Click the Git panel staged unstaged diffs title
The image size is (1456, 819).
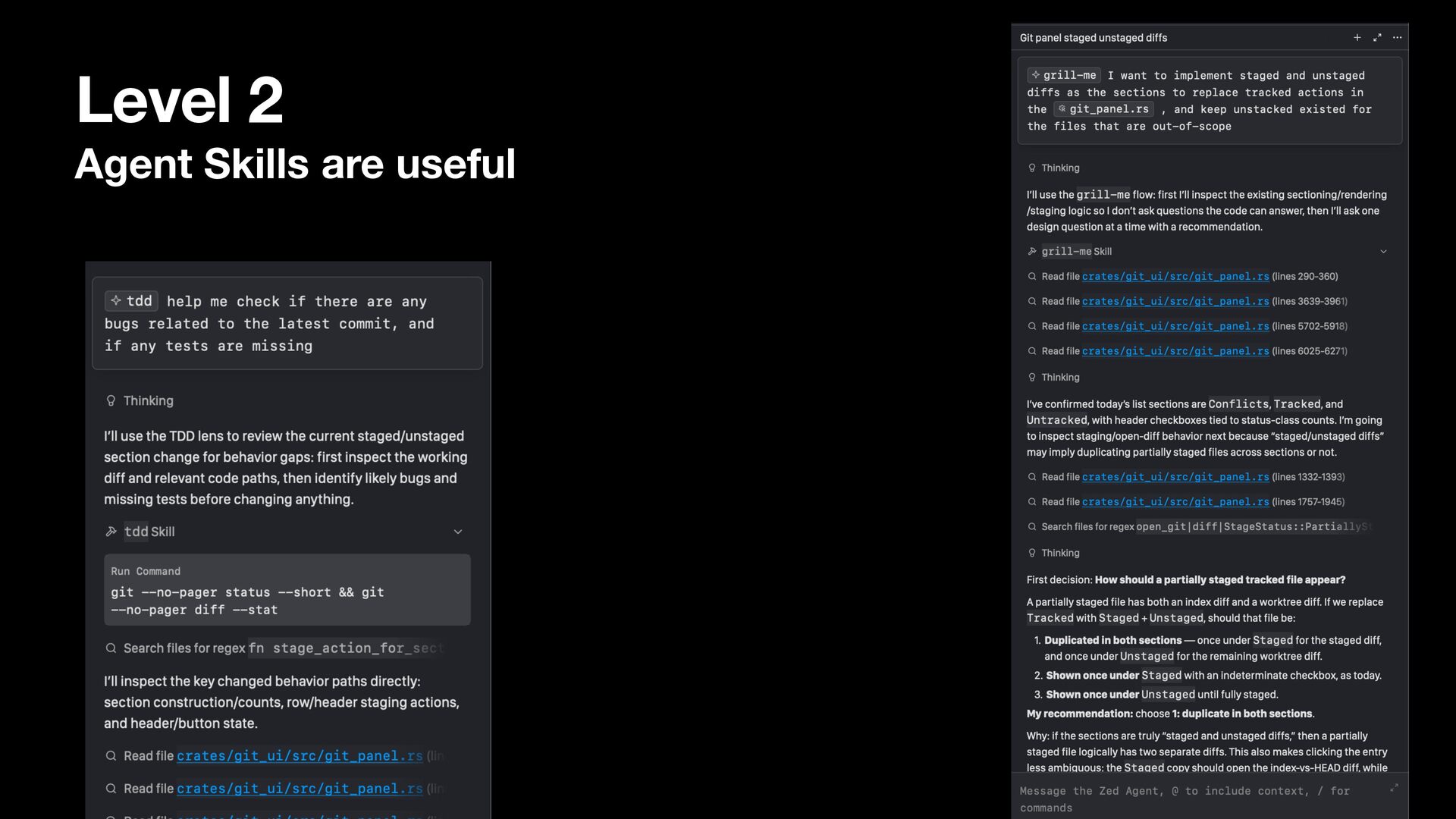1094,37
